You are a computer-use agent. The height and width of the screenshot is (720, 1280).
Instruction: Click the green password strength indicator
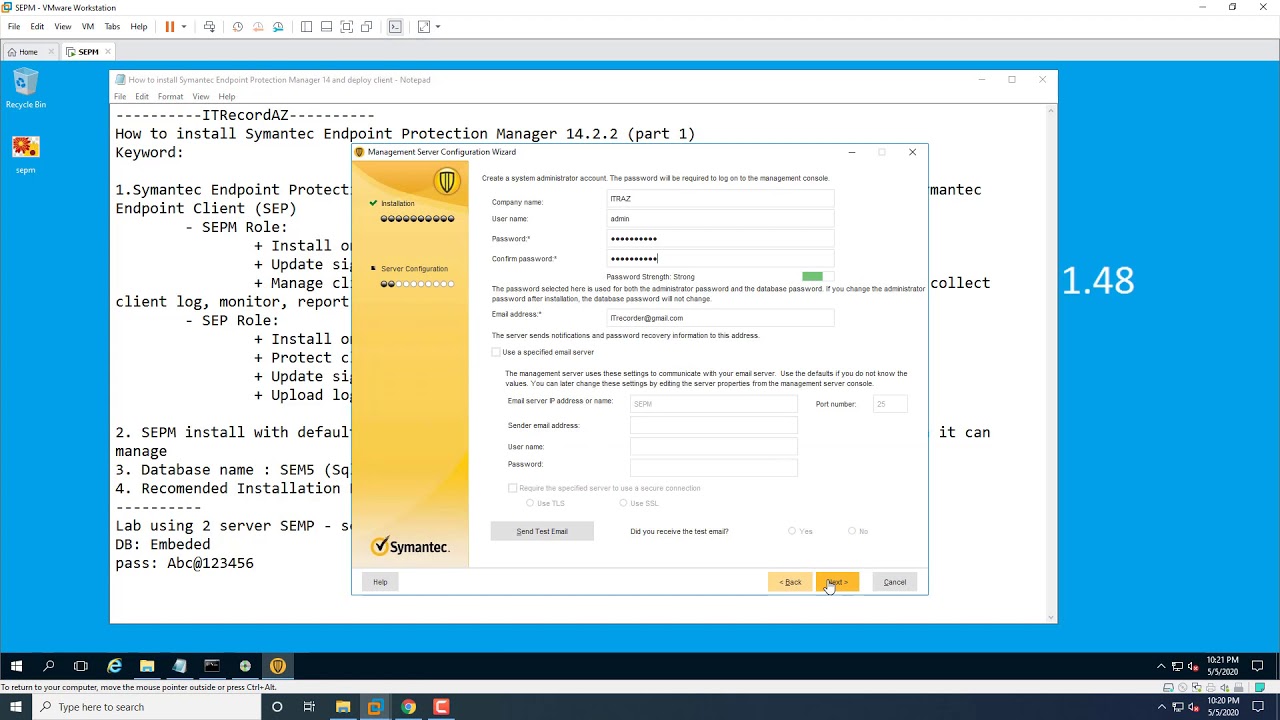pyautogui.click(x=812, y=277)
